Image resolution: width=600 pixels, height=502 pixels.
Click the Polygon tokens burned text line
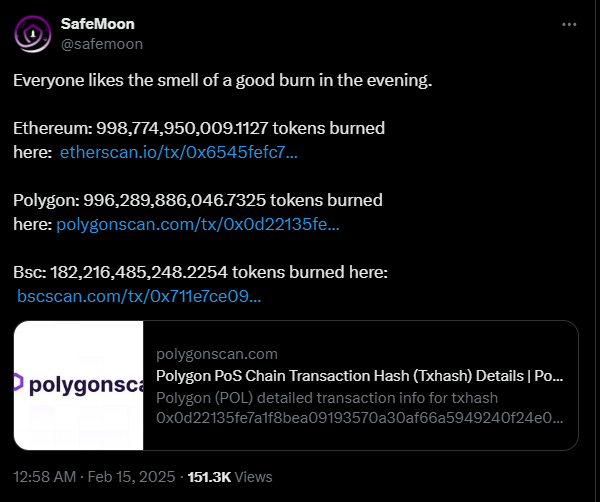coord(198,200)
